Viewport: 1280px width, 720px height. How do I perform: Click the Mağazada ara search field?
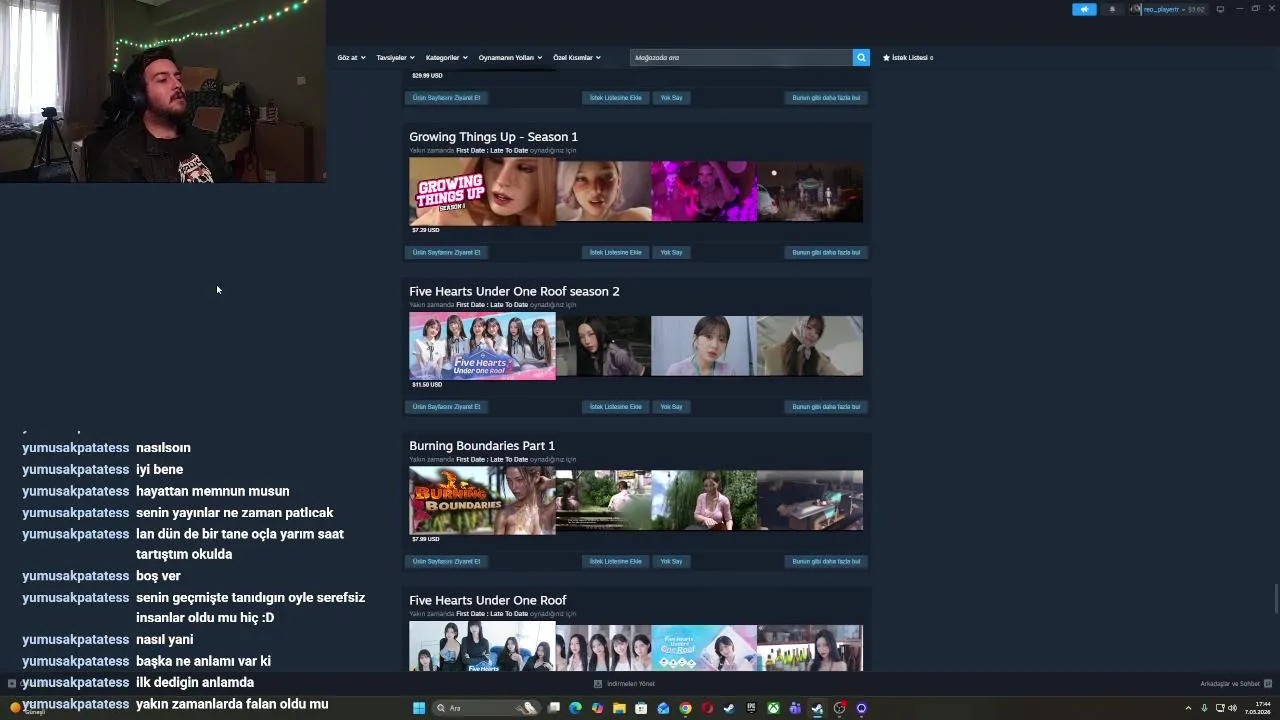(741, 58)
